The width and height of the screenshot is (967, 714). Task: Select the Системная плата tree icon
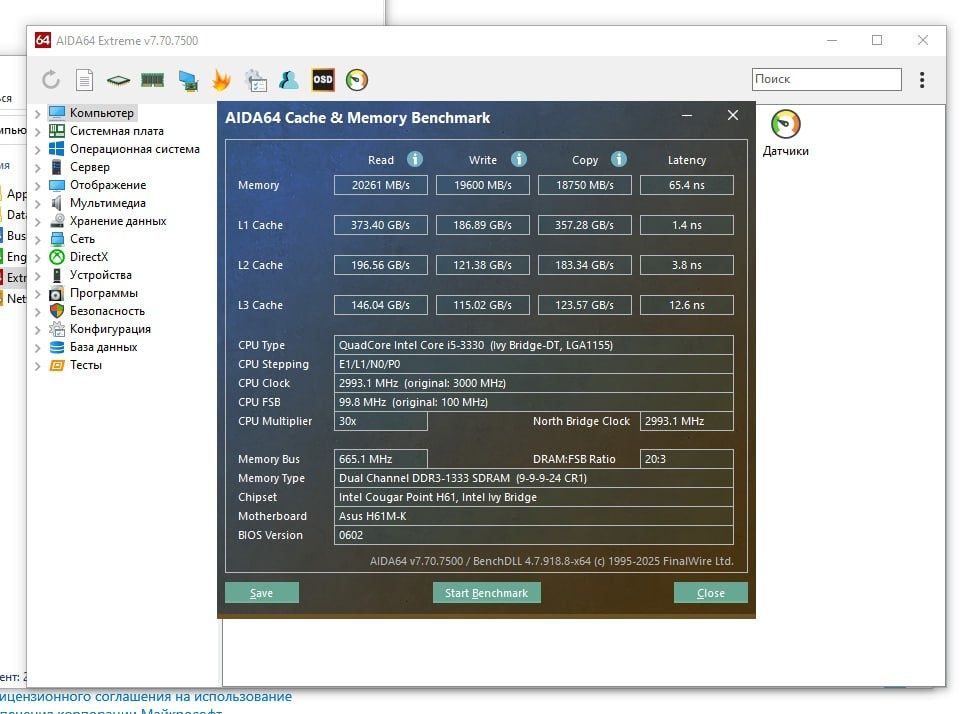tap(57, 131)
